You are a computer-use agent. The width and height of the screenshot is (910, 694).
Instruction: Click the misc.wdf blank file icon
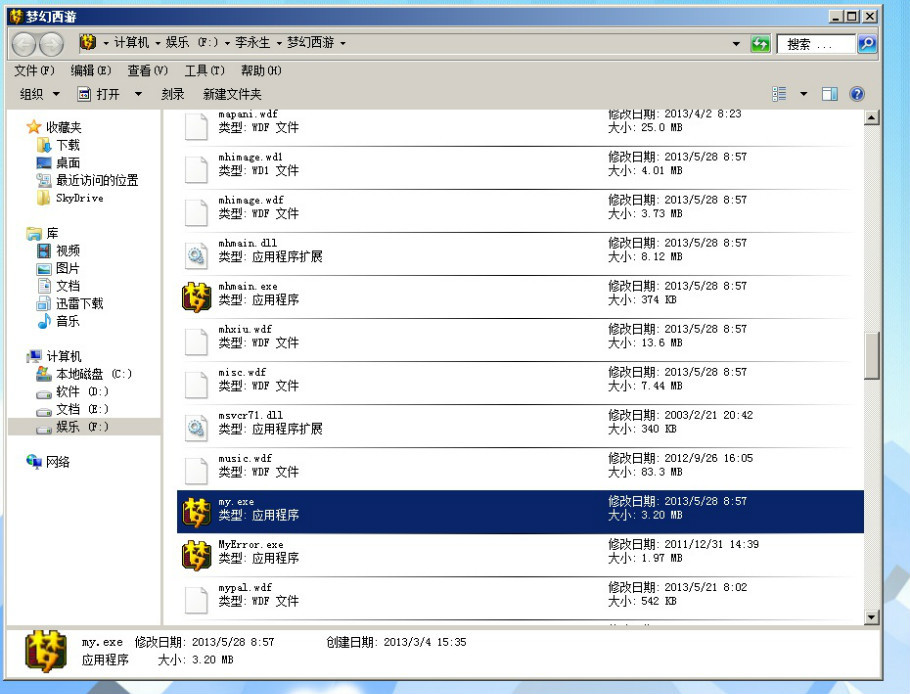click(196, 385)
